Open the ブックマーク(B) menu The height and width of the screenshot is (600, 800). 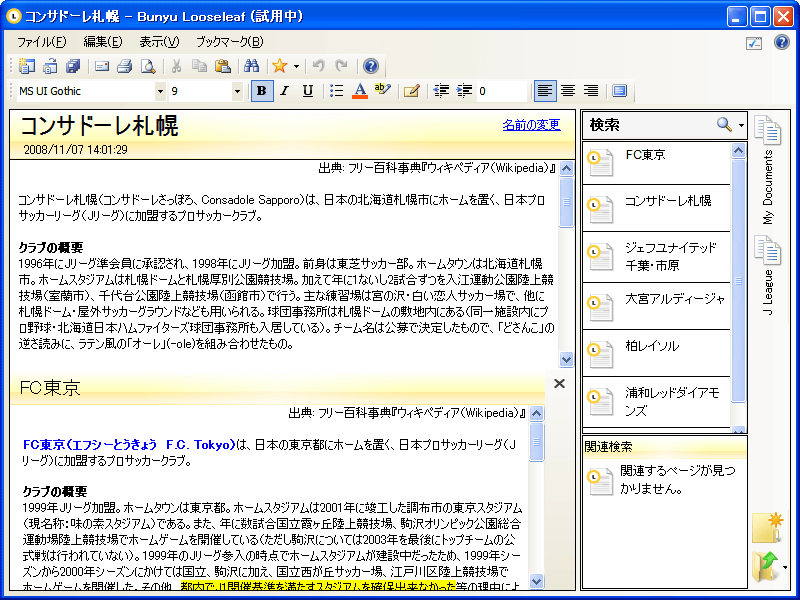pyautogui.click(x=230, y=42)
